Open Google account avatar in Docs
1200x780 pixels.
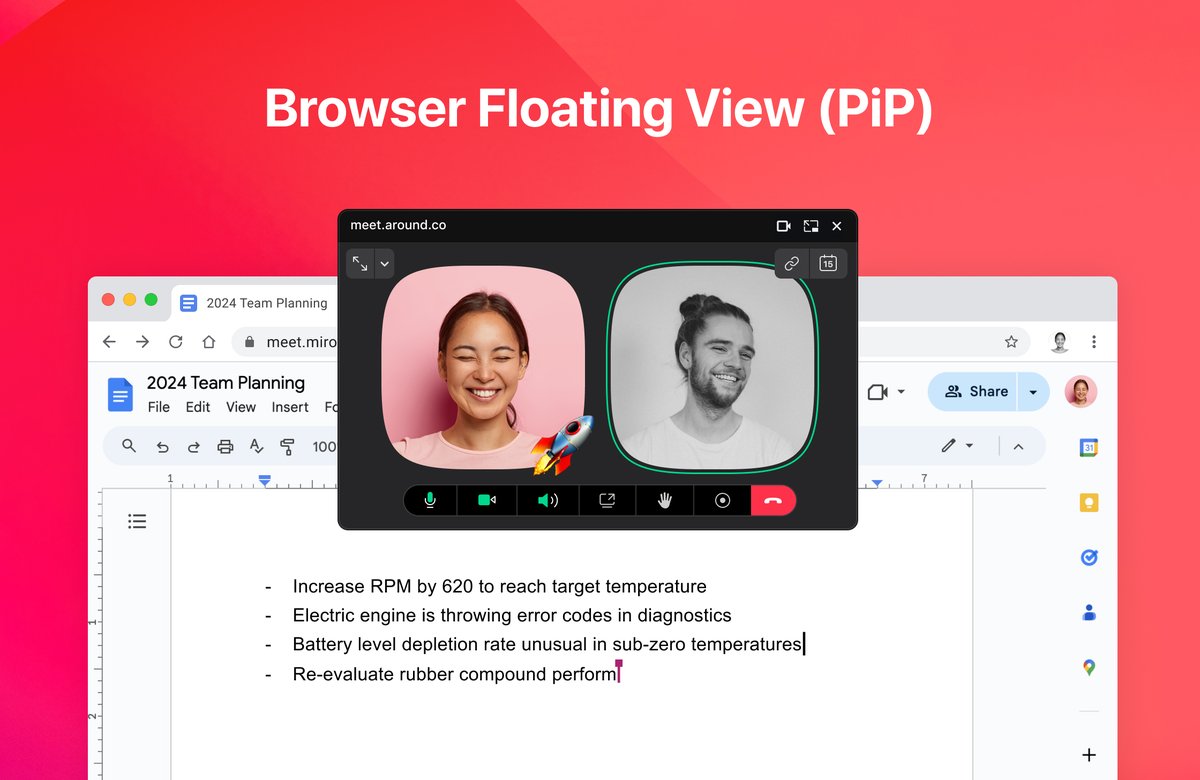pyautogui.click(x=1081, y=392)
